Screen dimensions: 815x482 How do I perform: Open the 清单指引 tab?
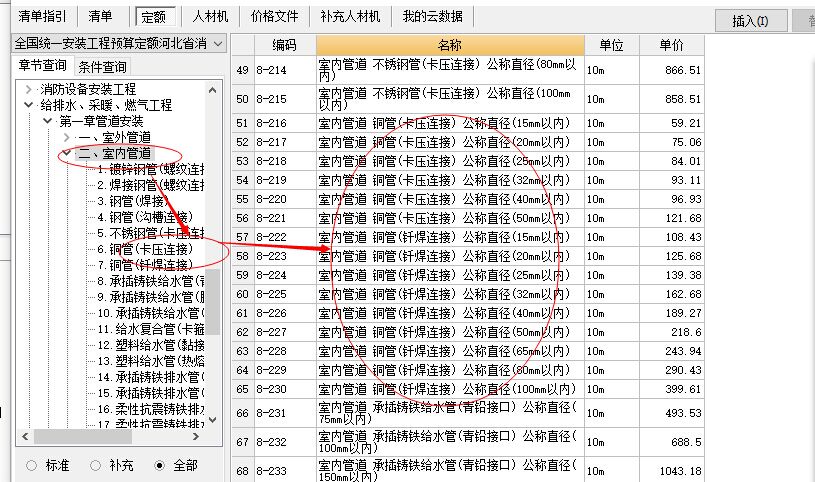pyautogui.click(x=43, y=16)
